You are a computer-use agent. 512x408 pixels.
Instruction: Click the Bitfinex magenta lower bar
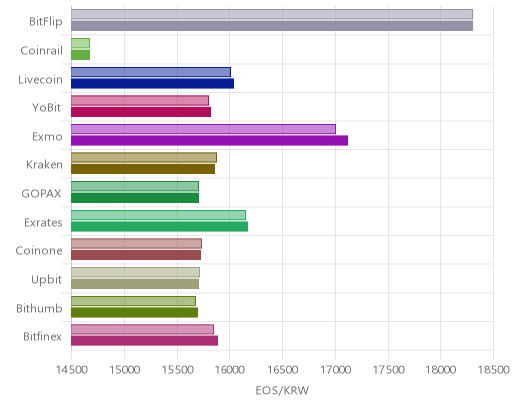144,341
